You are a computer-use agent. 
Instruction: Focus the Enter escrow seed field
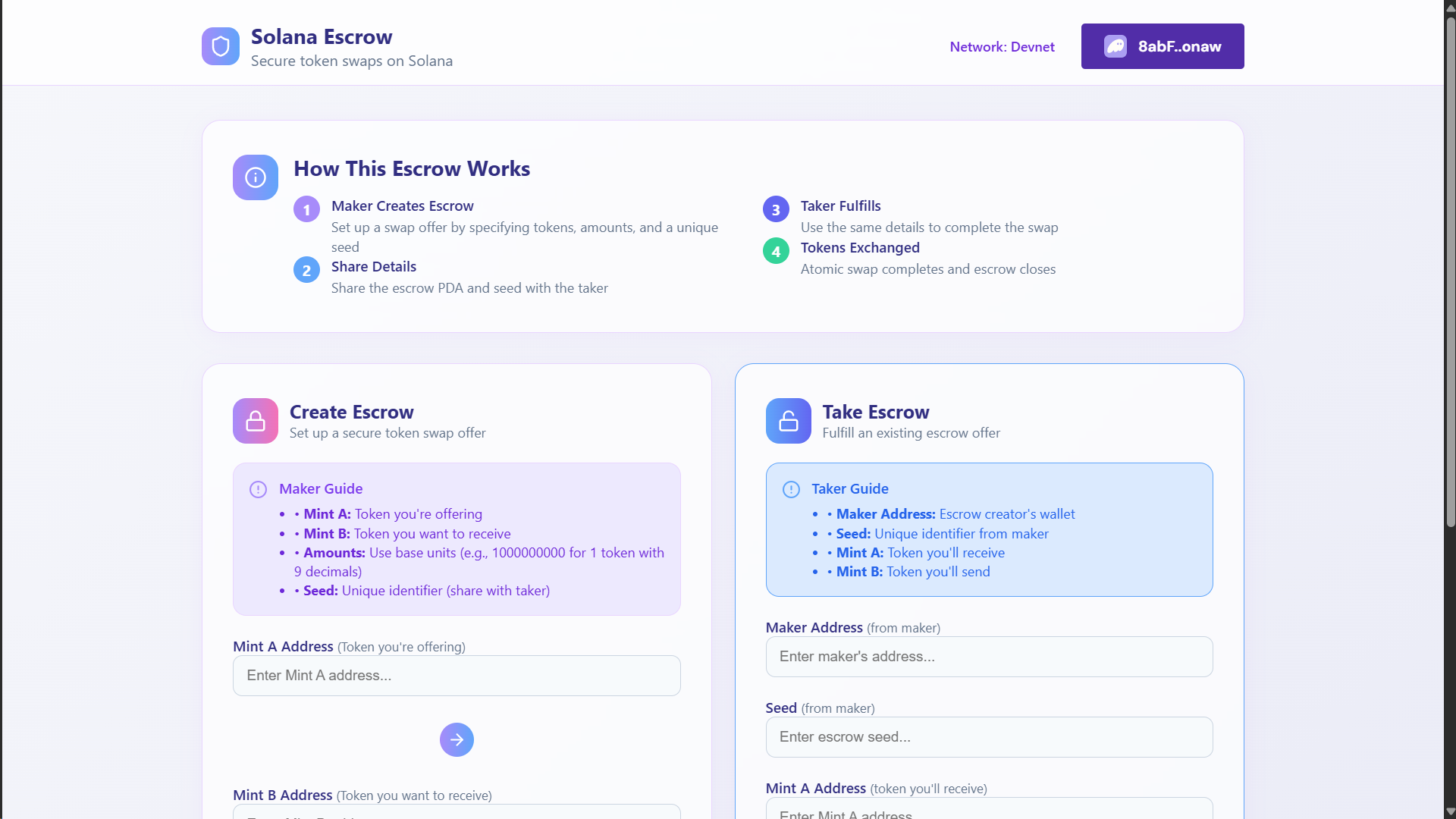pos(989,737)
